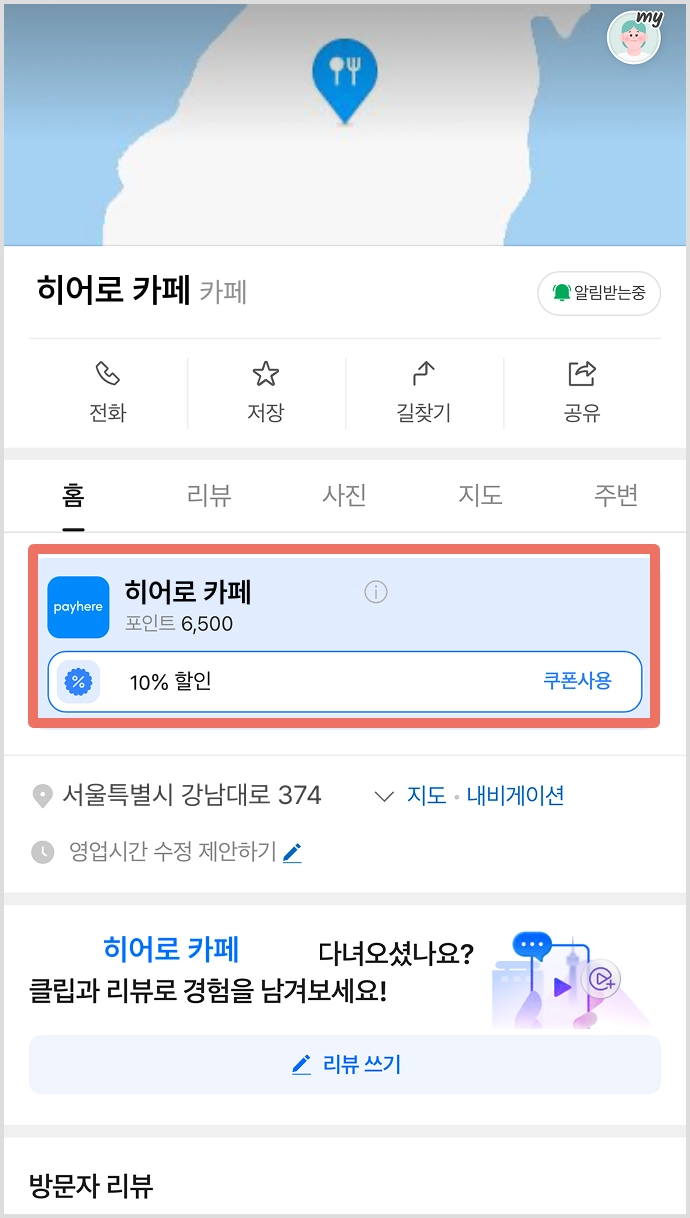Switch to the 사진 tab
Screen dimensions: 690x1218
pos(344,495)
